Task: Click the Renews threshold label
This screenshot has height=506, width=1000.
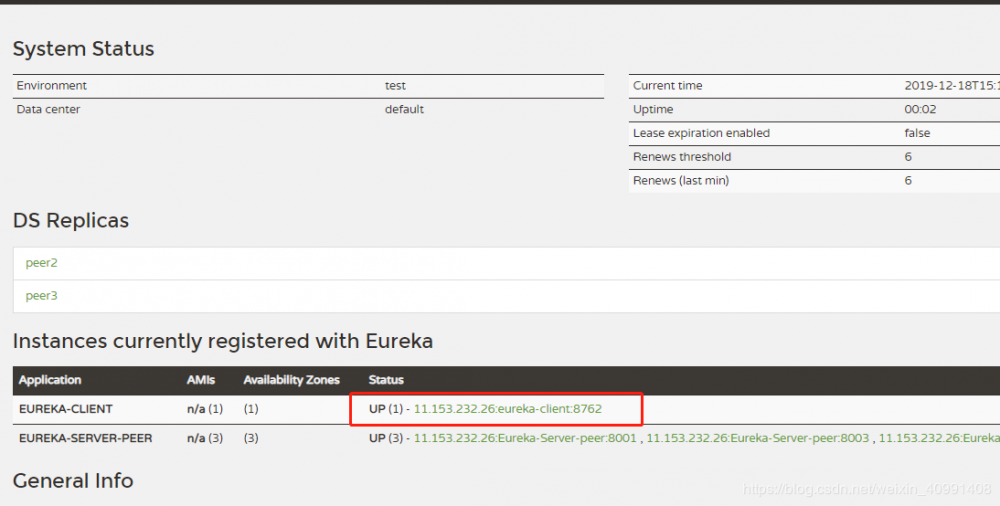Action: click(x=682, y=157)
